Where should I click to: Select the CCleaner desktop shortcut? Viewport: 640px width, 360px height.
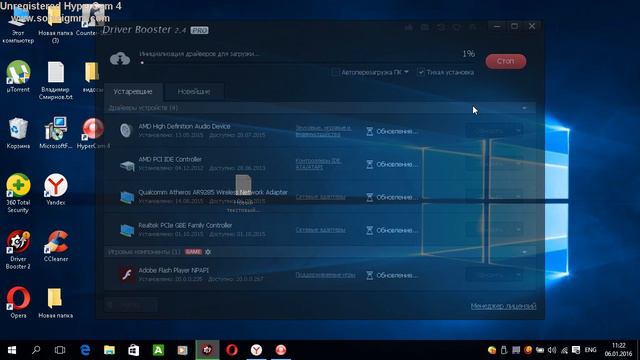(x=56, y=246)
